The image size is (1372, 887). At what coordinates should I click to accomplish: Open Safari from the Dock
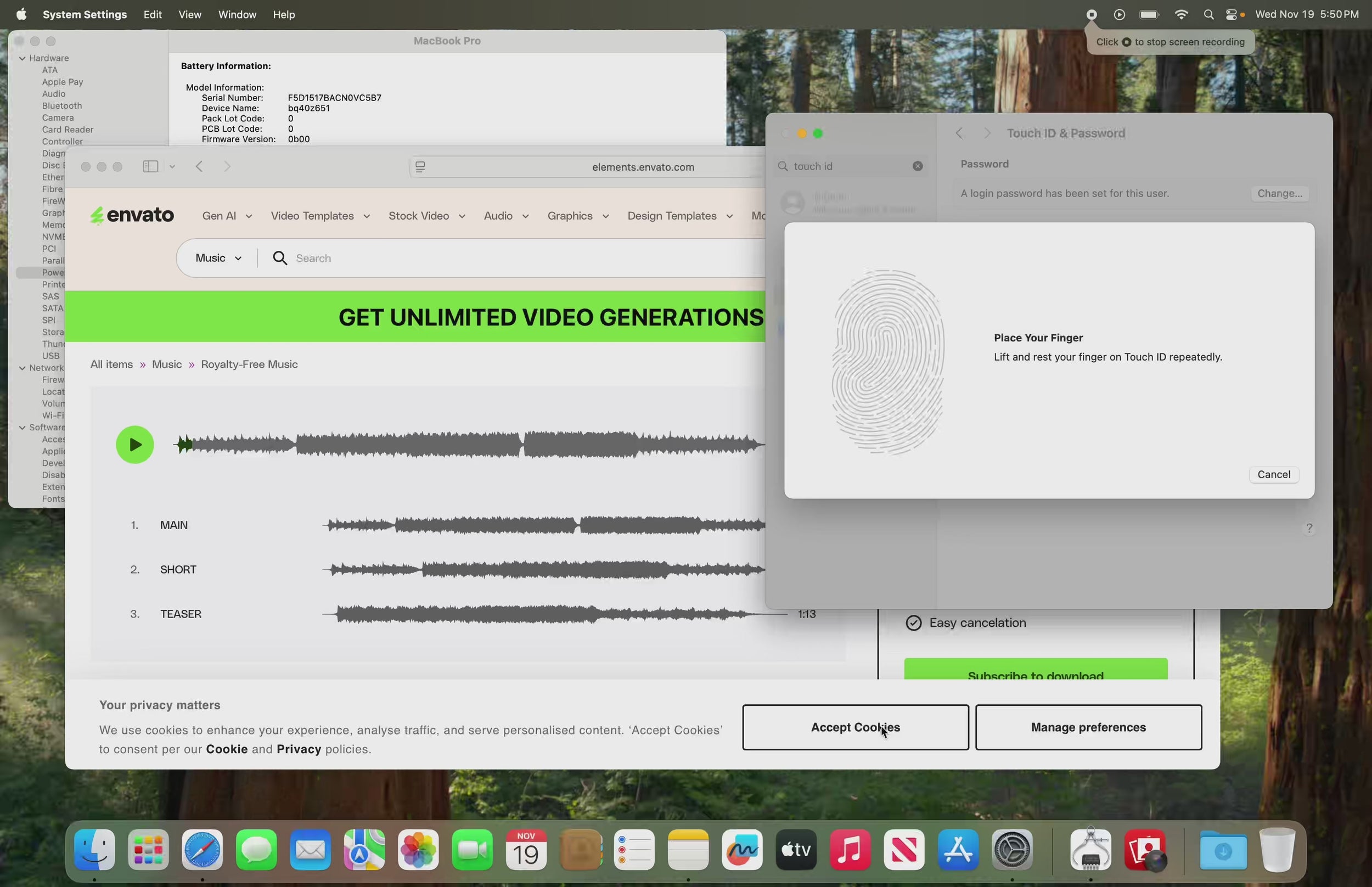(x=202, y=850)
